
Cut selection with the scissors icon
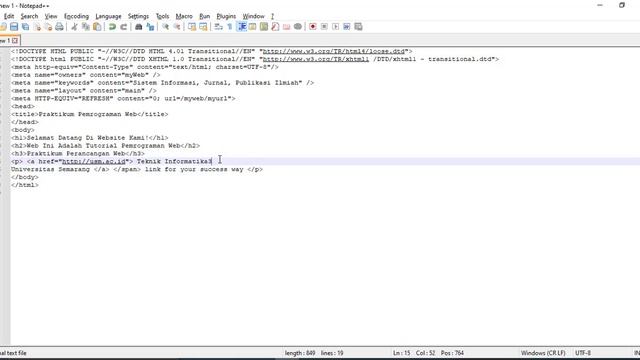[x=74, y=27]
